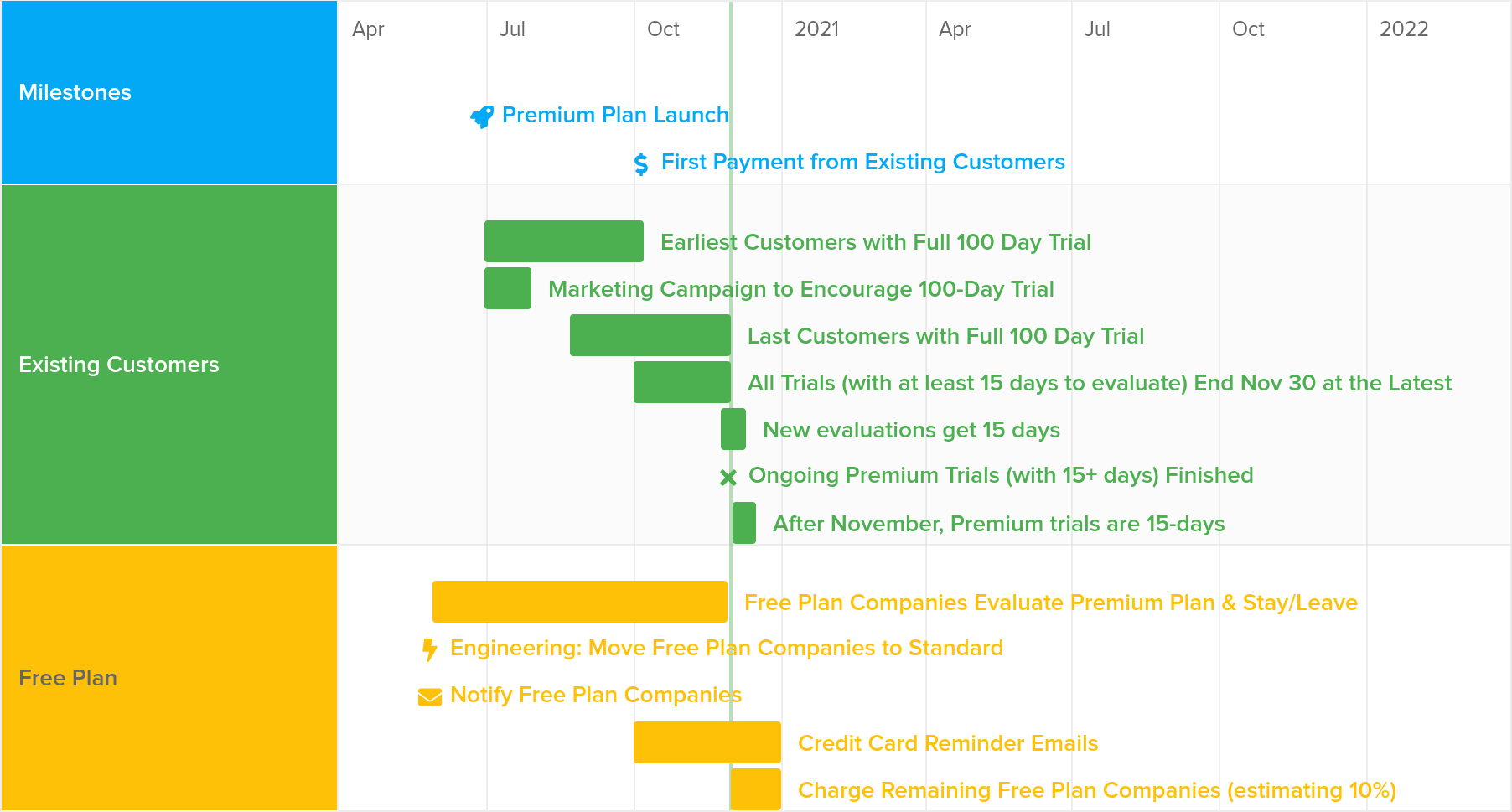Click the envelope Notify Free Plan icon
The height and width of the screenshot is (812, 1512).
click(x=430, y=697)
